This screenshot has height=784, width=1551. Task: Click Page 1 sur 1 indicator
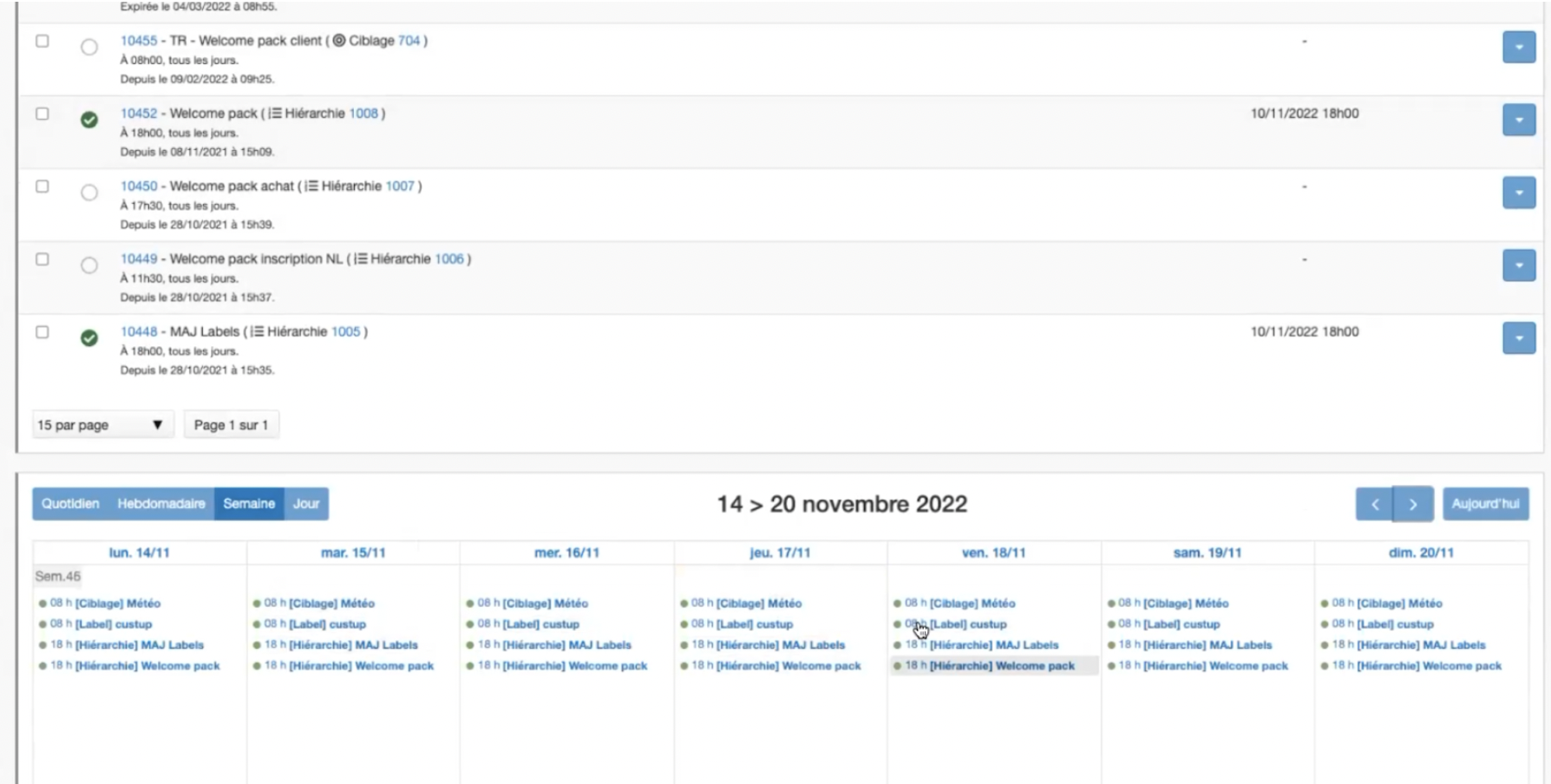(231, 425)
